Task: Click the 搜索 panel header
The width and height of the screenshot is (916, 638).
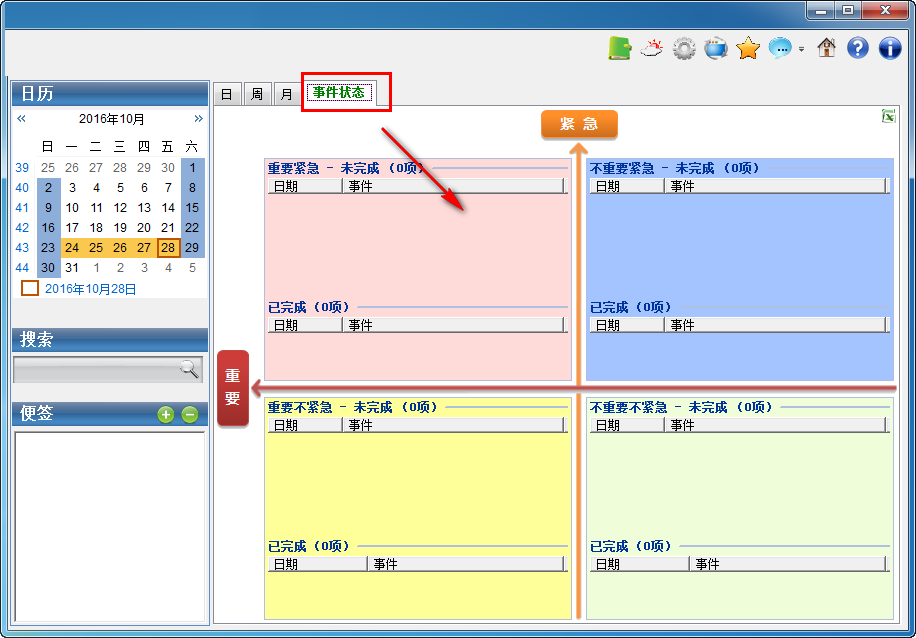Action: (110, 339)
